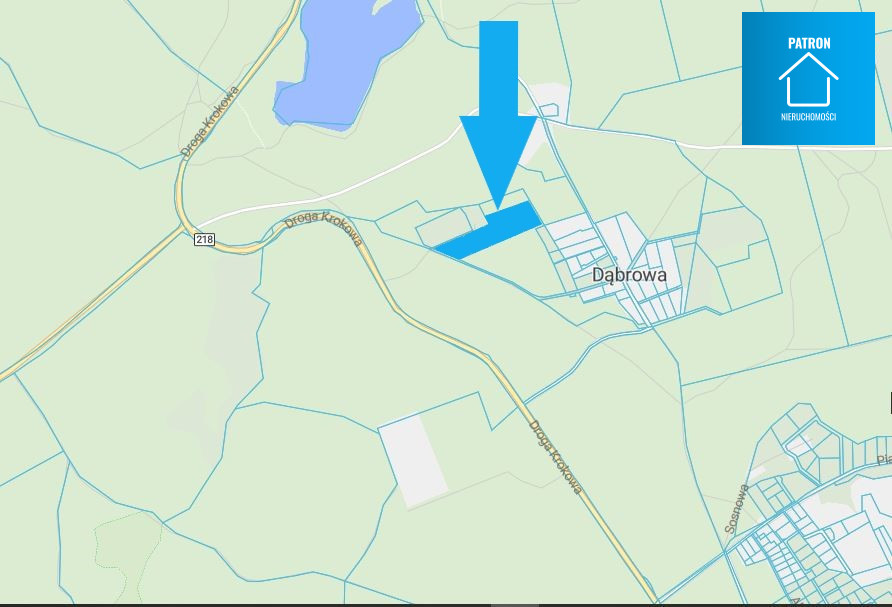Click the Sosnowa street label

737,509
